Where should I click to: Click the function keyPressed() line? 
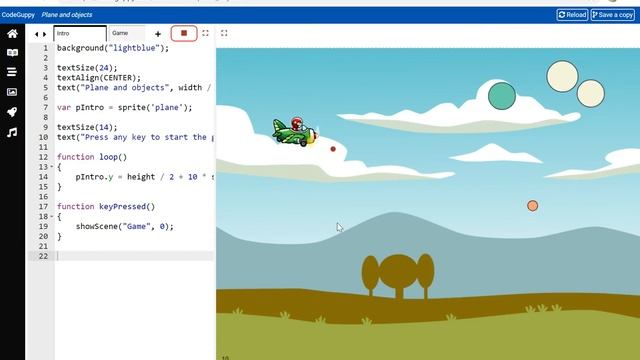[x=106, y=207]
